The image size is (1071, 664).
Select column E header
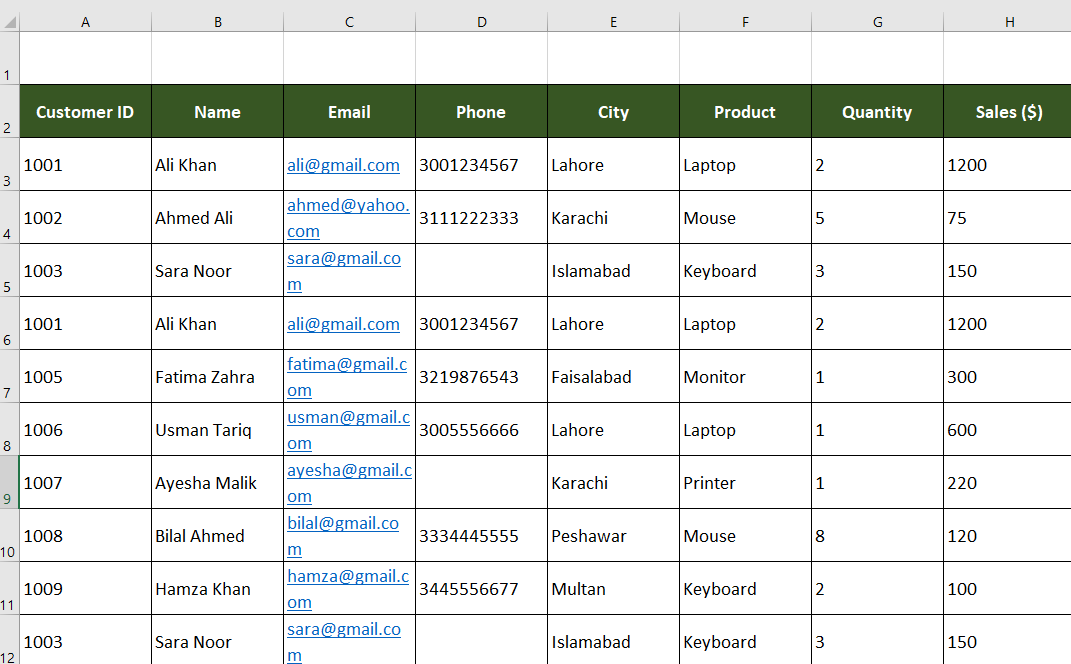pyautogui.click(x=613, y=22)
